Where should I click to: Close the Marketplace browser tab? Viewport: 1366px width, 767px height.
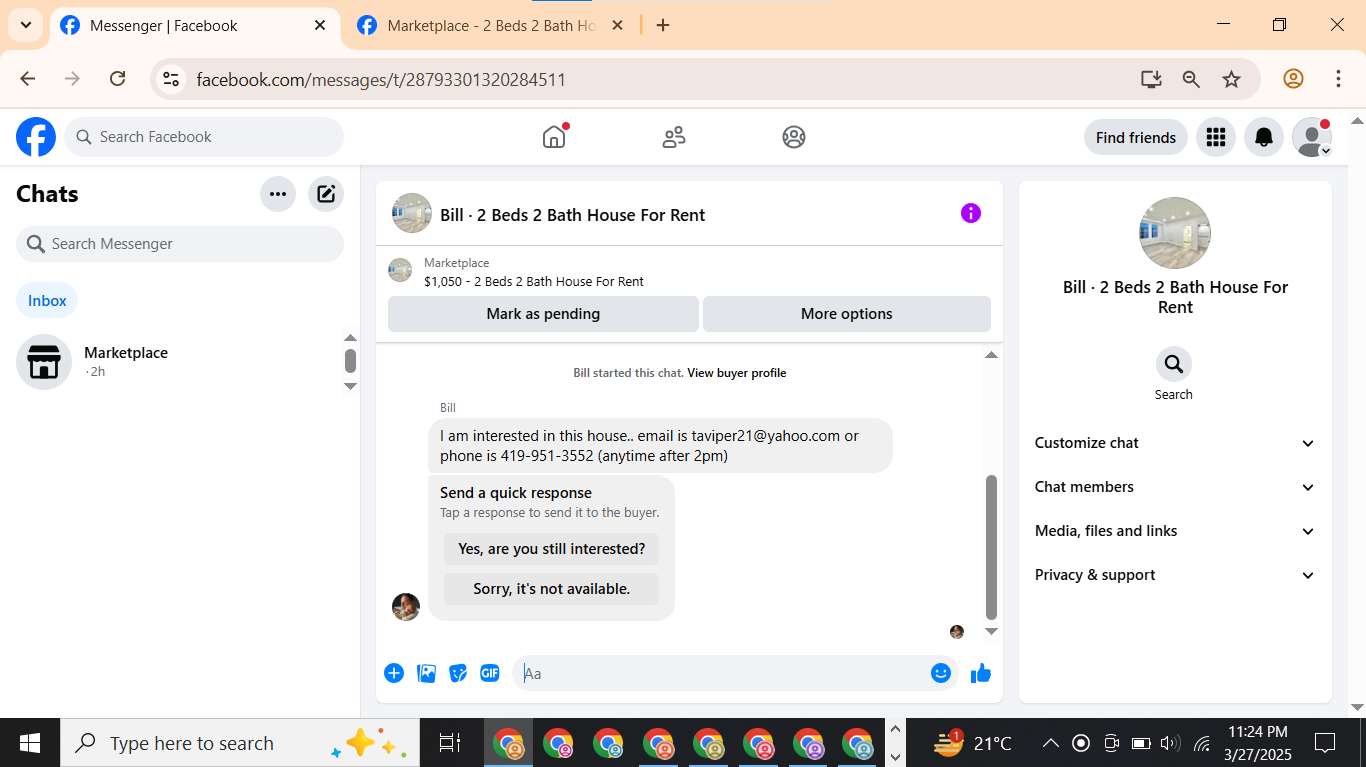point(617,25)
